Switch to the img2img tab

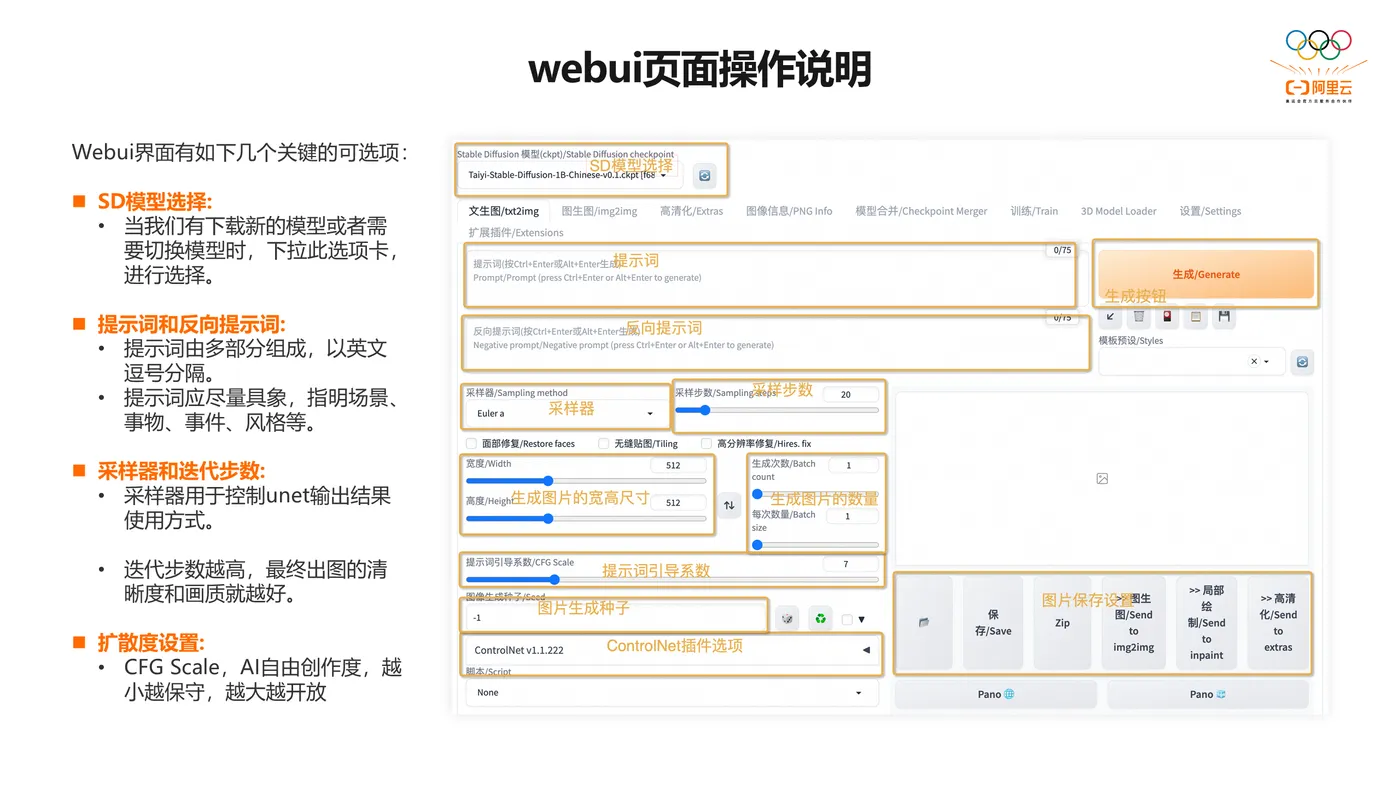tap(599, 211)
